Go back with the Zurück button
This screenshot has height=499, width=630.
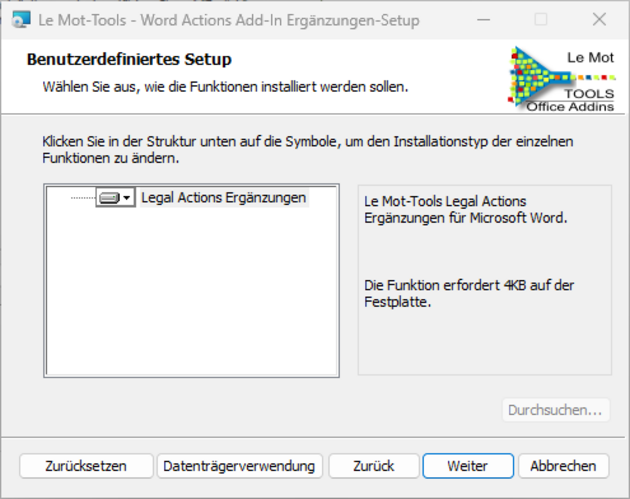click(x=374, y=466)
